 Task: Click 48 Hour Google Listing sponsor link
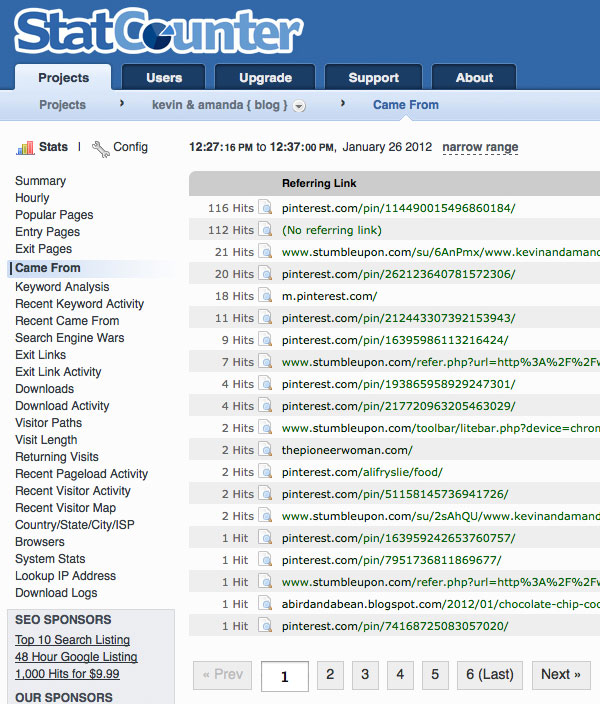click(76, 656)
